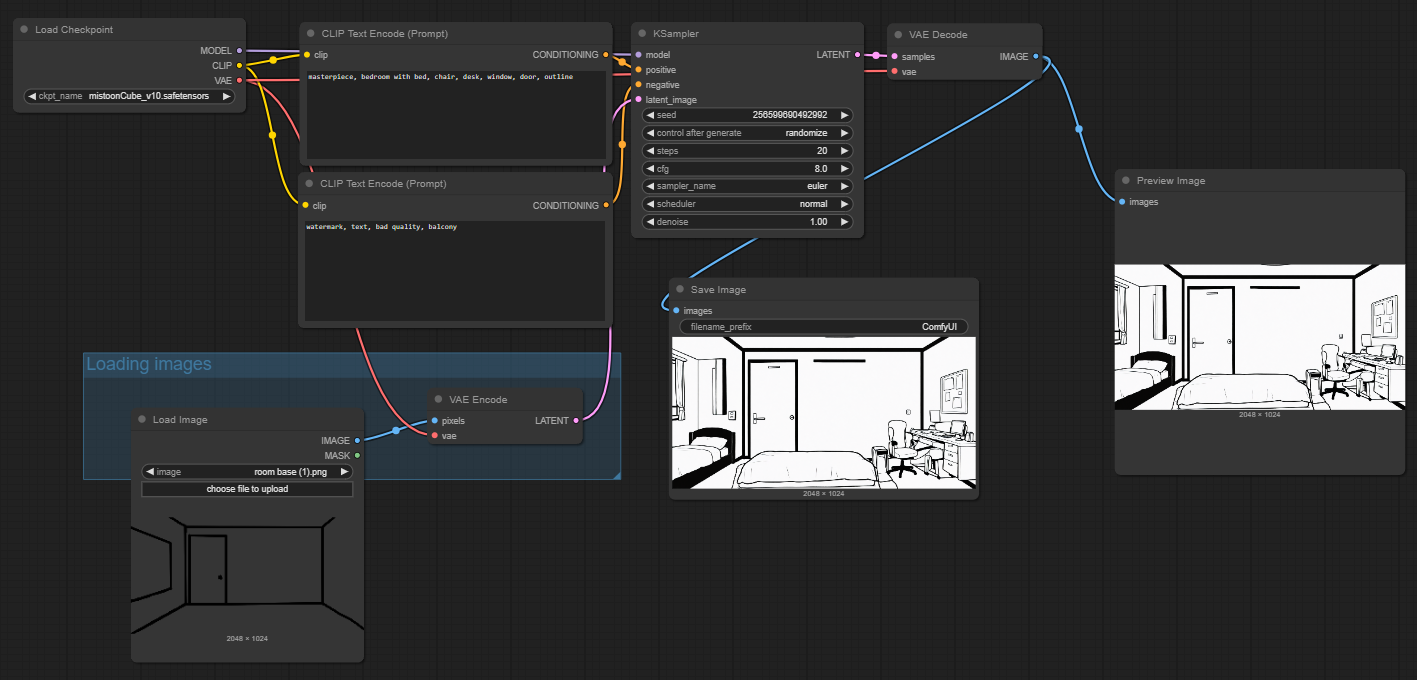Collapse the watermark prompt CLIP Text Encode node
The height and width of the screenshot is (680, 1417).
point(310,185)
